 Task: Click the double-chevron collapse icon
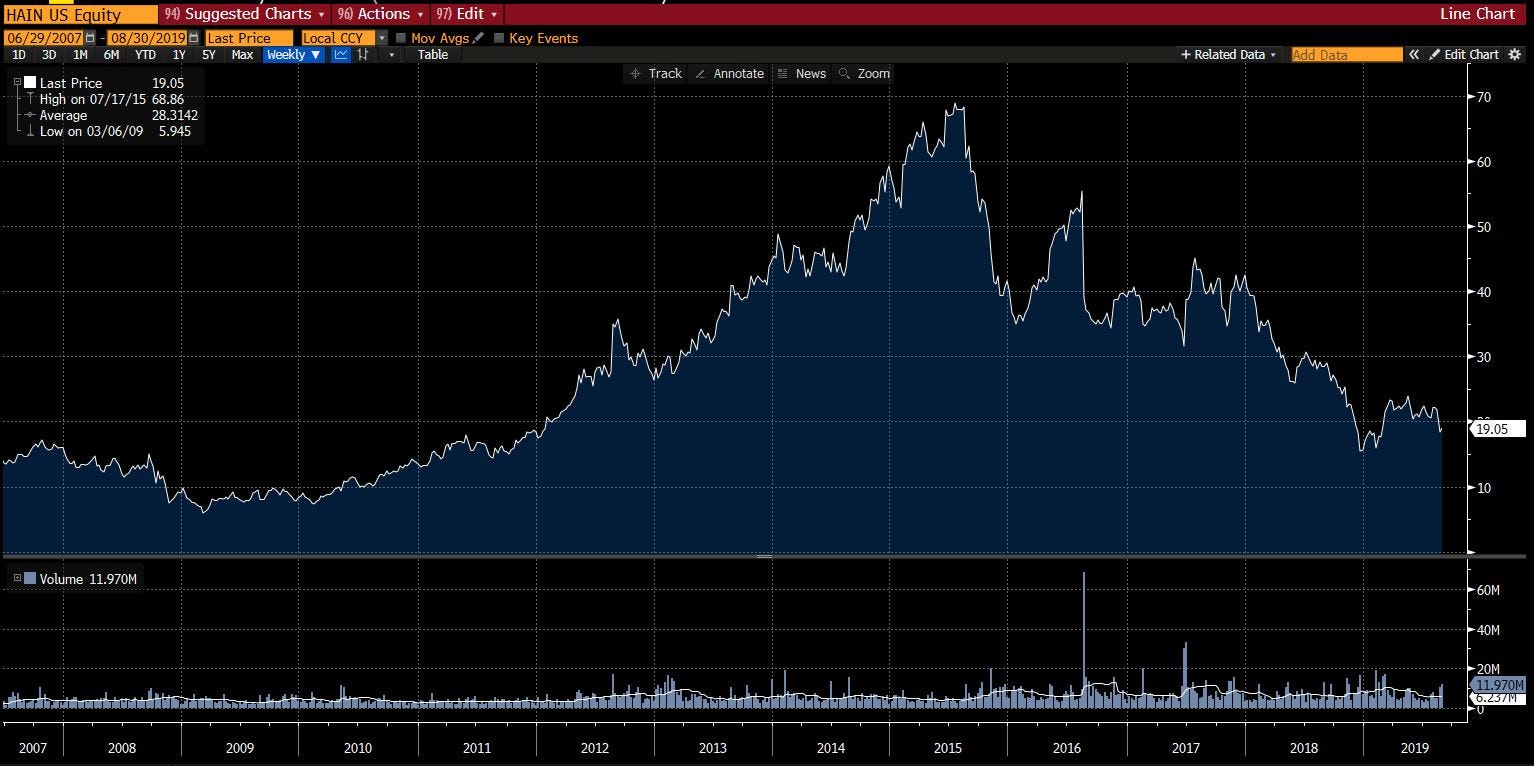click(1414, 55)
